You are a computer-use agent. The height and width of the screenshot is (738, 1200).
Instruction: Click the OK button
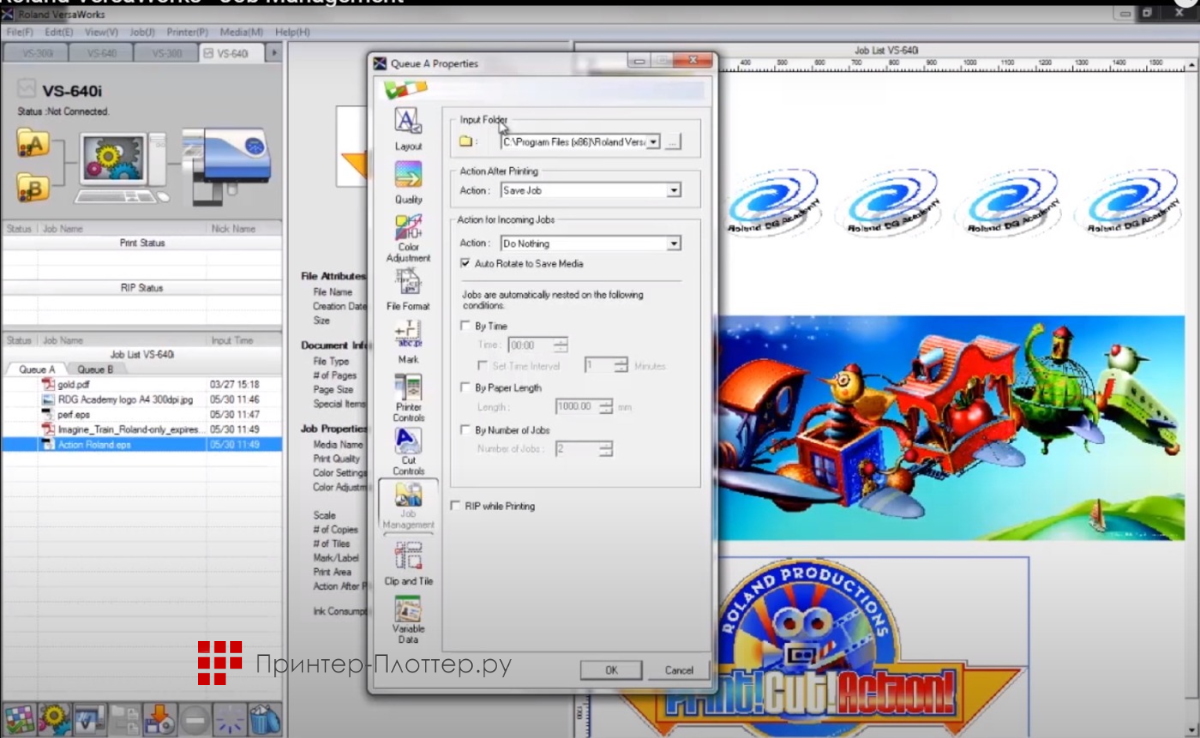pyautogui.click(x=611, y=670)
